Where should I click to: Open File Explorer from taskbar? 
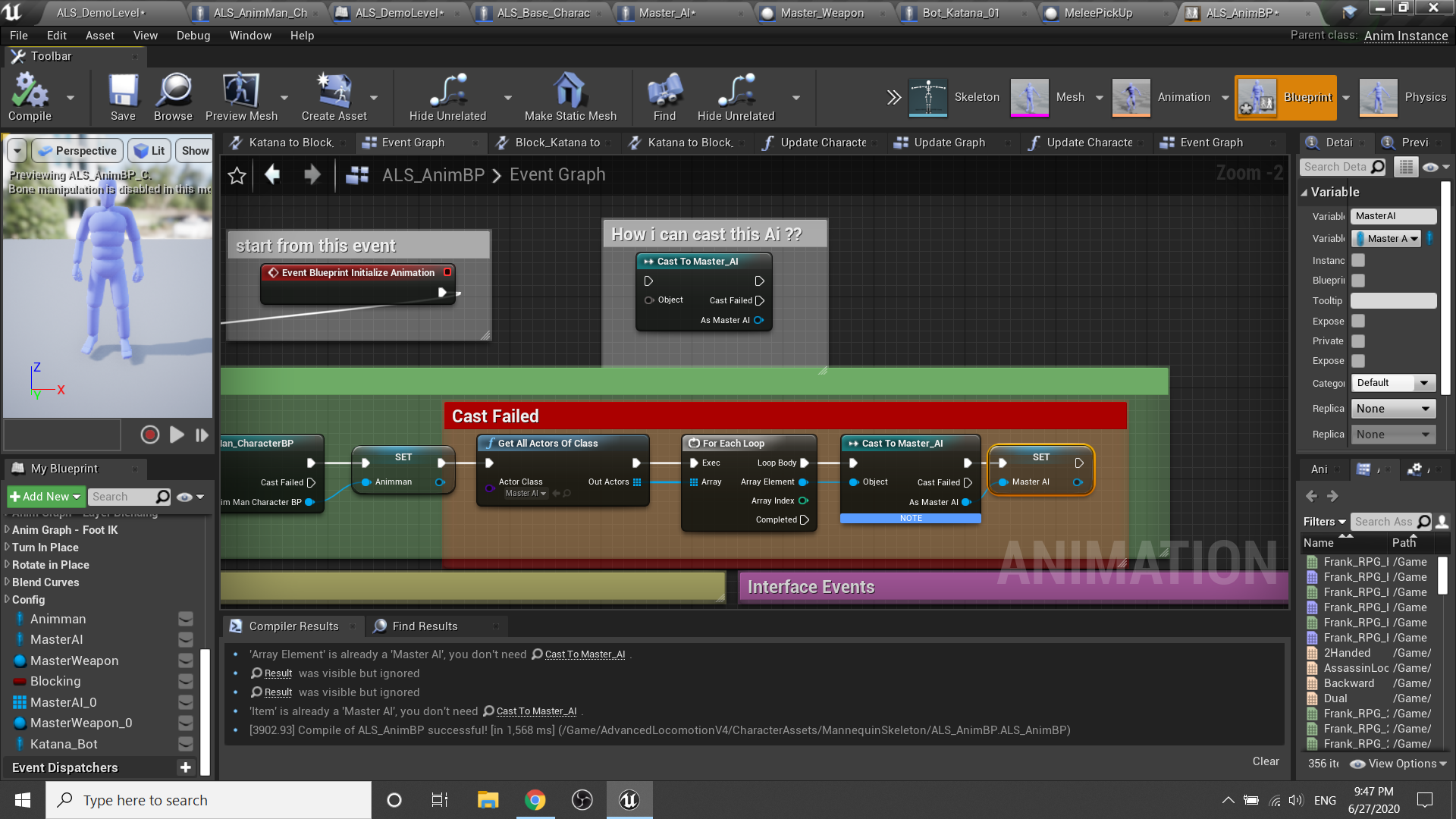click(x=488, y=800)
